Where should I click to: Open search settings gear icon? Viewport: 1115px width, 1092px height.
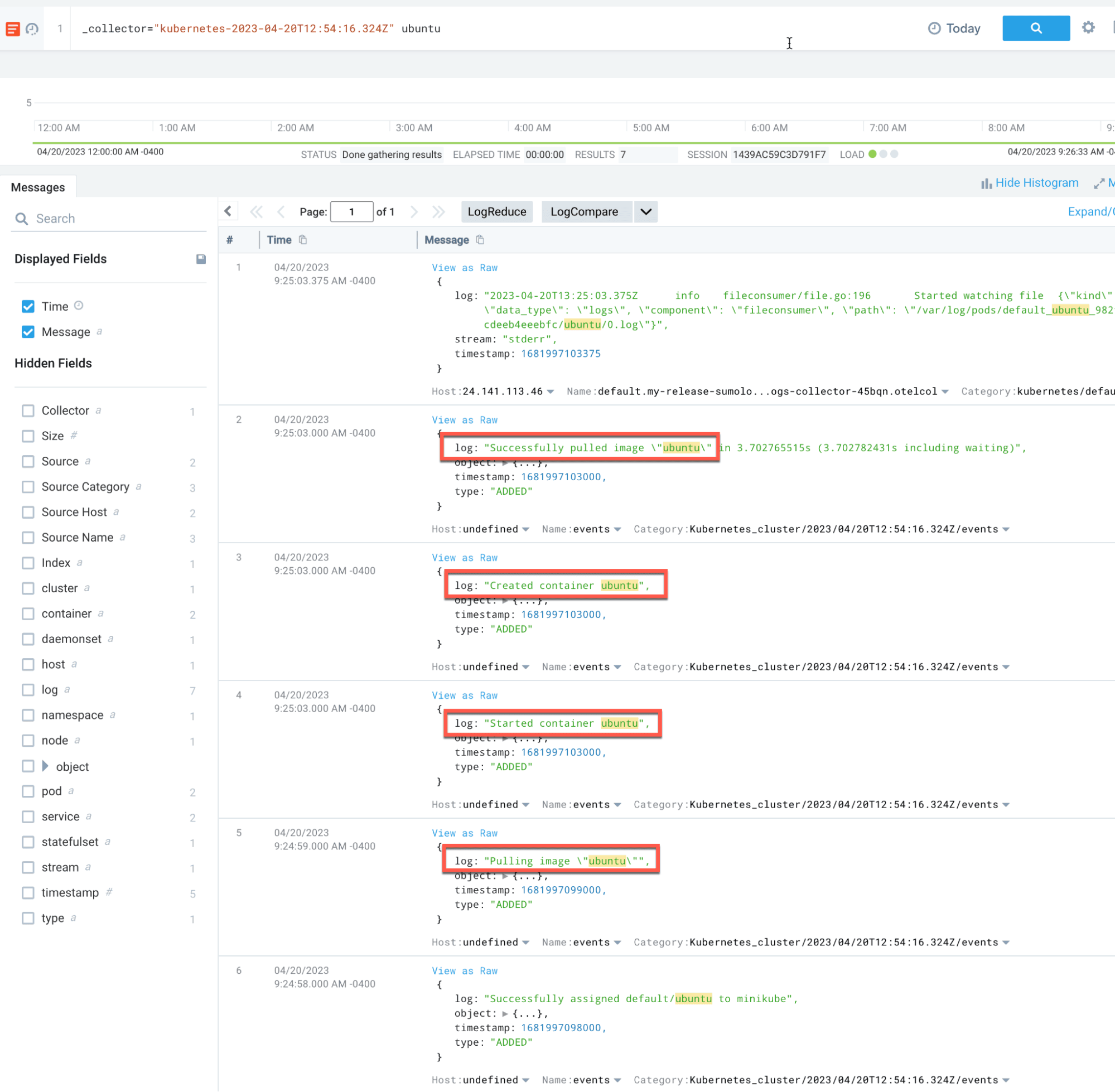tap(1088, 27)
